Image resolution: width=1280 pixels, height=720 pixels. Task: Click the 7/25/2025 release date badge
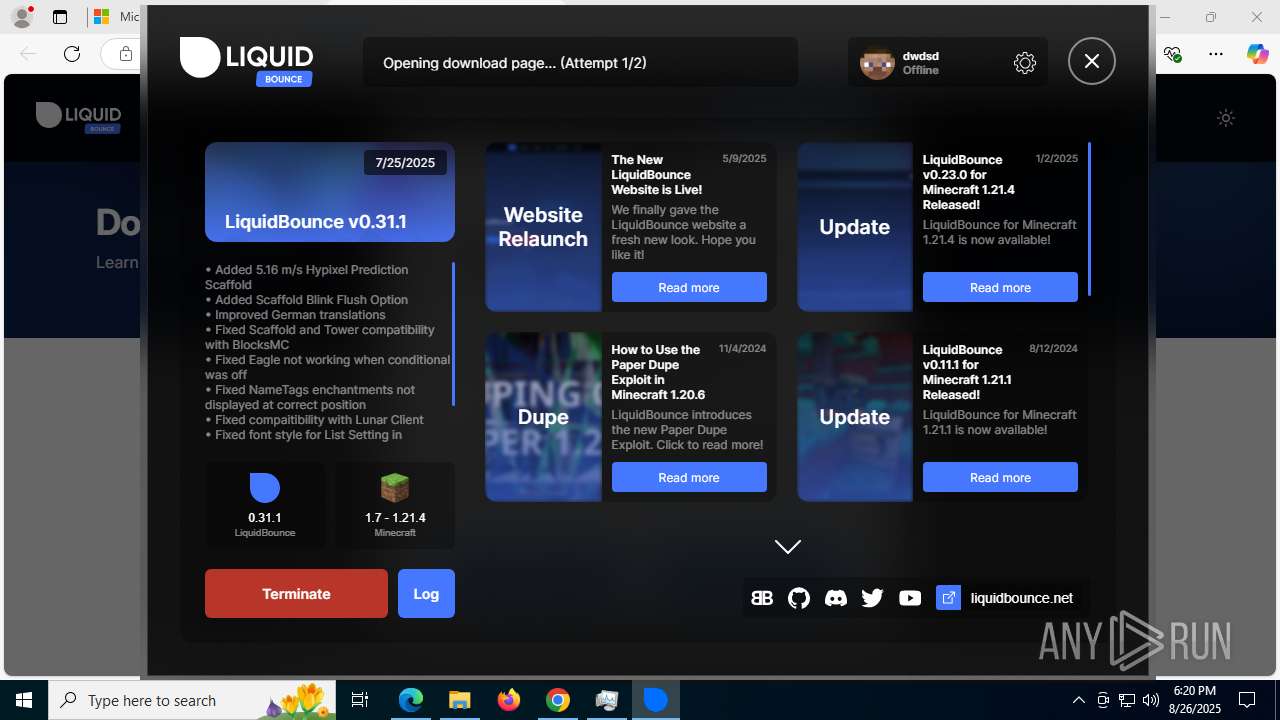coord(405,162)
